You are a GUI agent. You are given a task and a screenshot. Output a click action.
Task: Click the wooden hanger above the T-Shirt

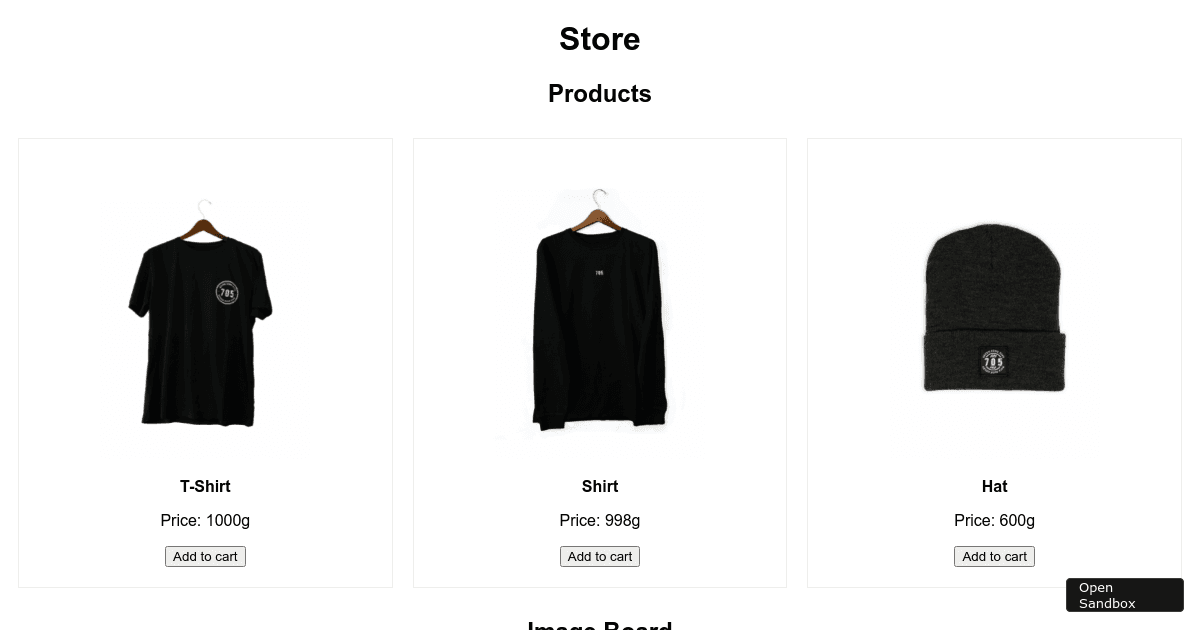click(204, 227)
